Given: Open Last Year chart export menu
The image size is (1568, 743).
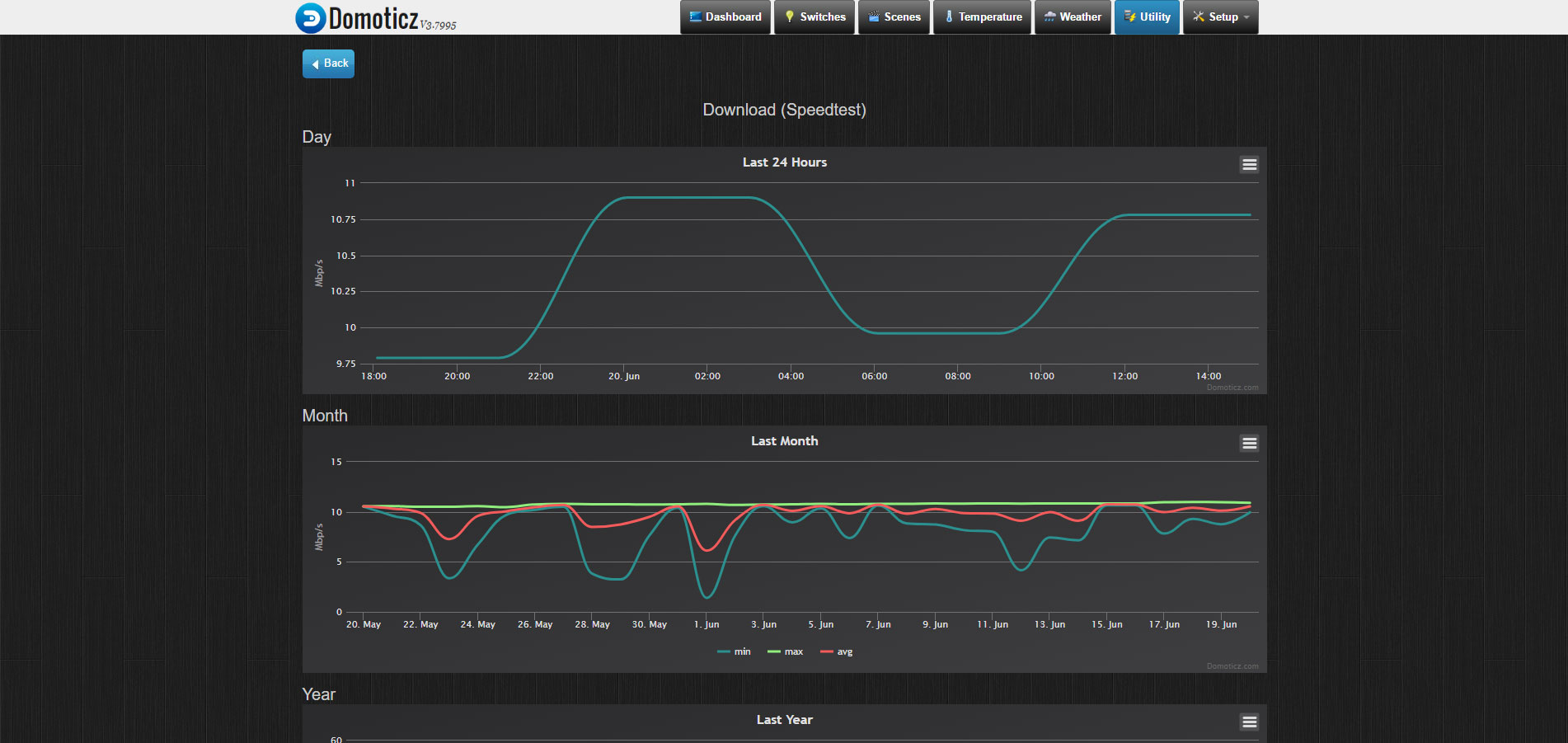Looking at the screenshot, I should point(1249,722).
